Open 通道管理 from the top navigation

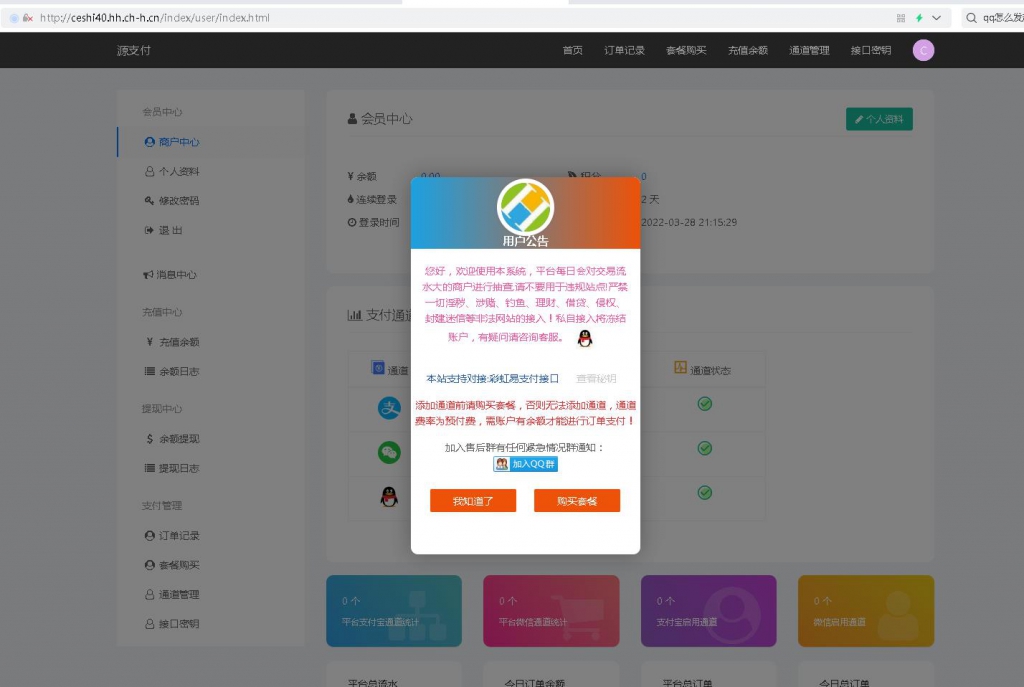tap(810, 49)
